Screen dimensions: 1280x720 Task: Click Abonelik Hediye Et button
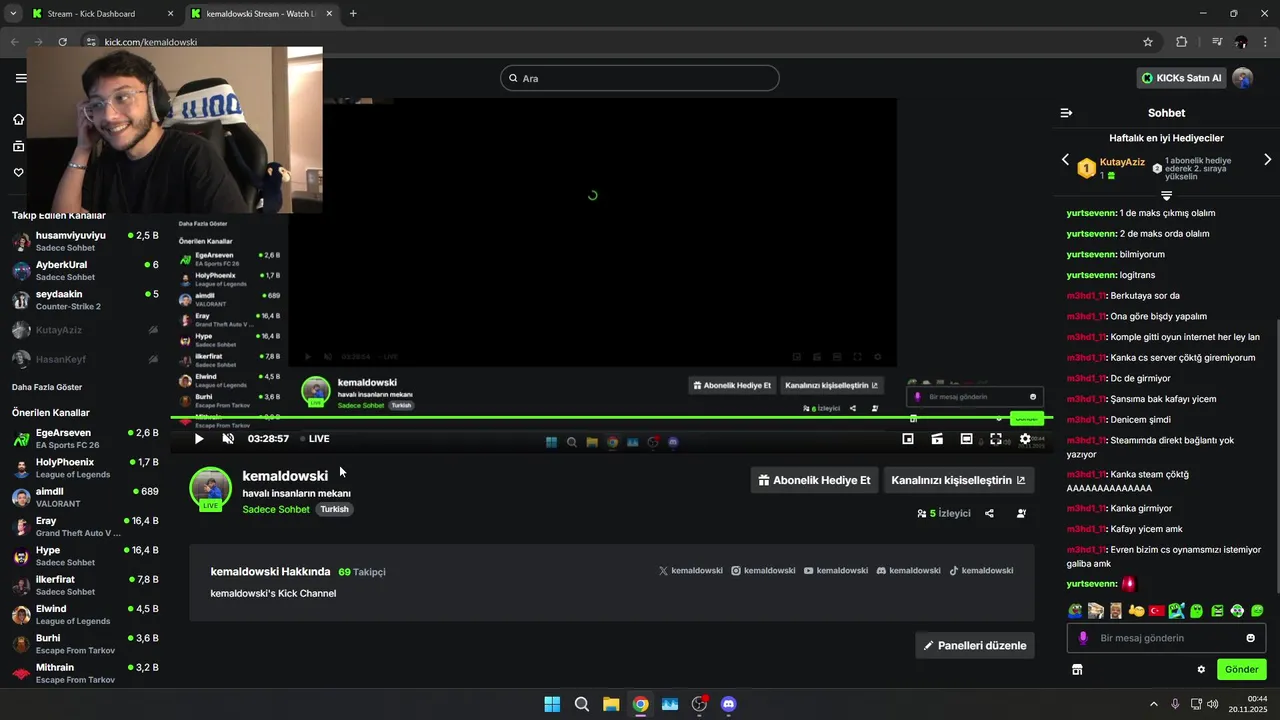(x=815, y=480)
